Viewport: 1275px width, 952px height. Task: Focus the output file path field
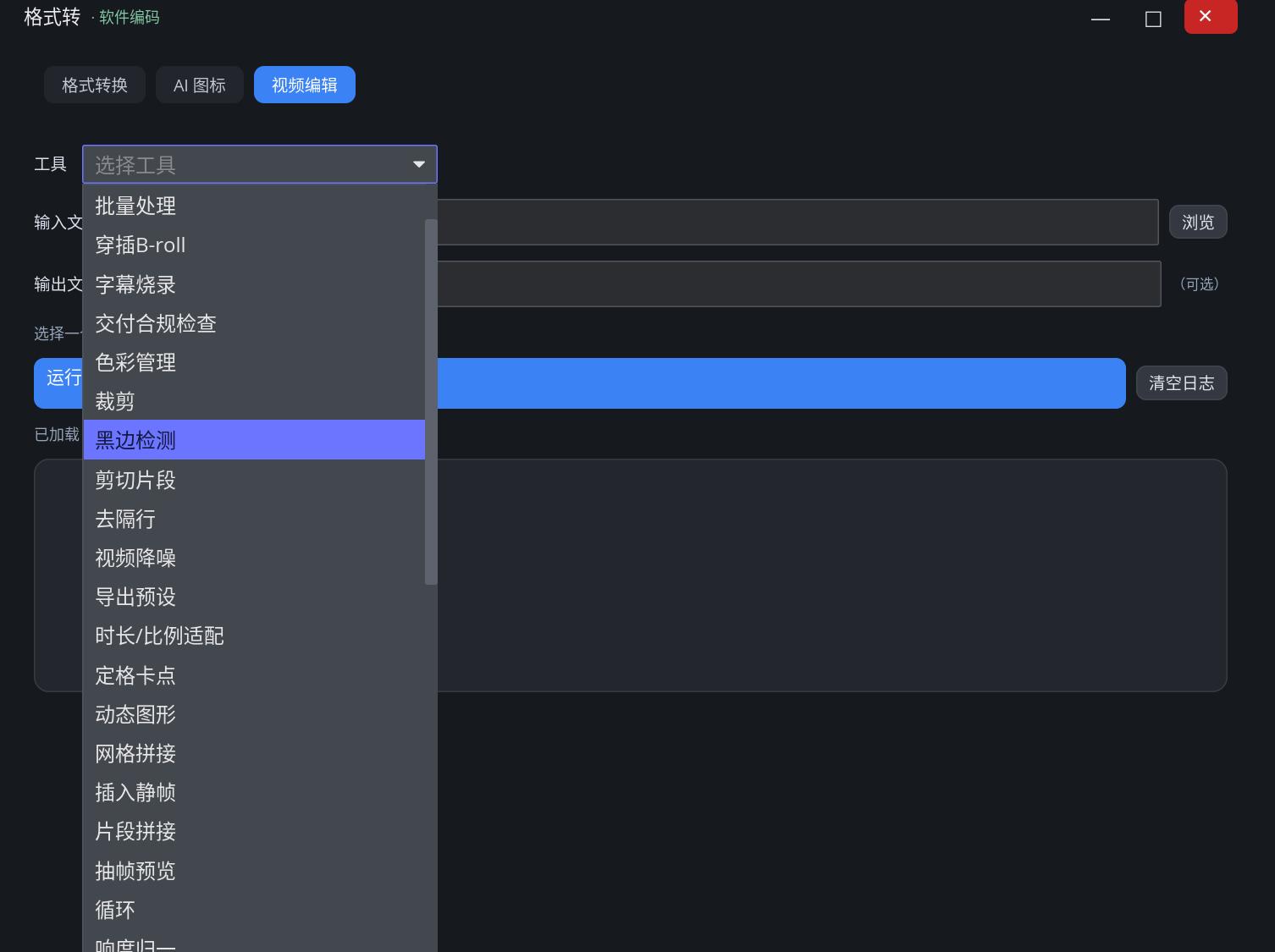point(798,283)
